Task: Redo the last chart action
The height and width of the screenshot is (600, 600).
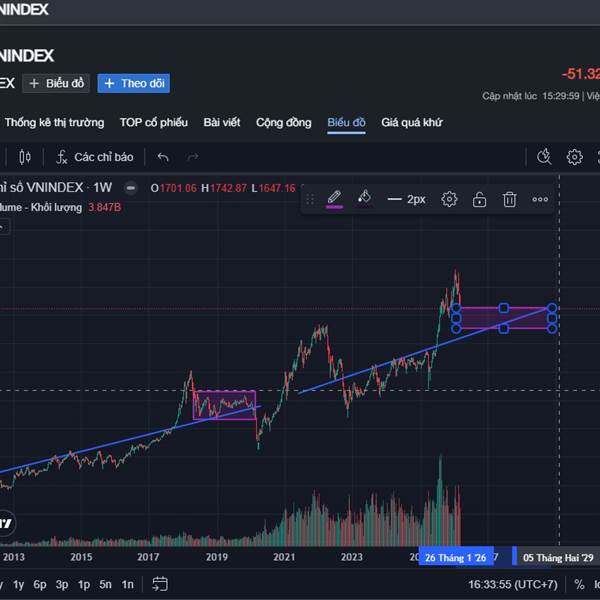Action: tap(192, 157)
